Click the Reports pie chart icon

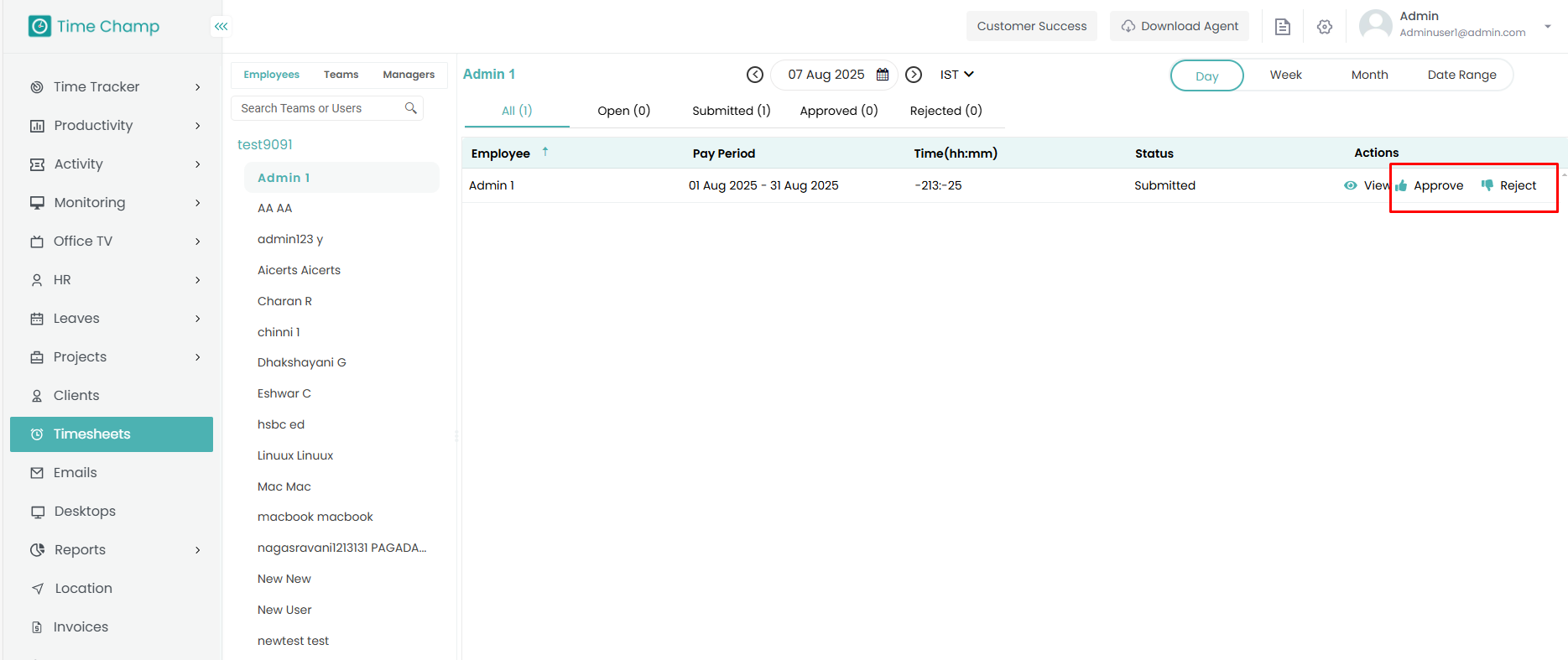pos(38,550)
